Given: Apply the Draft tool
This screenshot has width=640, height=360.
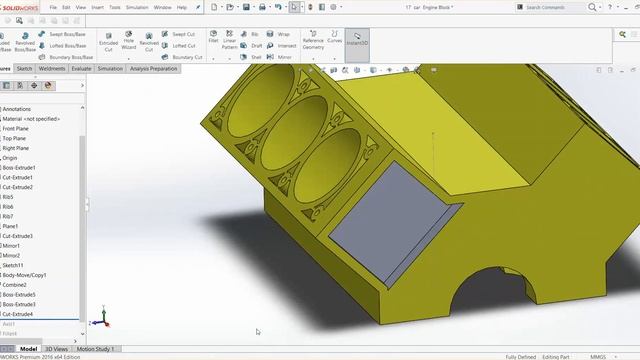Looking at the screenshot, I should pyautogui.click(x=251, y=46).
